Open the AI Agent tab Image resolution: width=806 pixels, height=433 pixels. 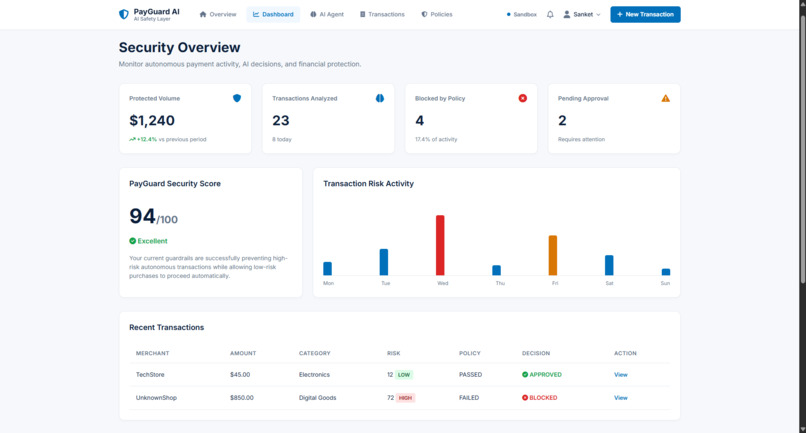[x=327, y=14]
